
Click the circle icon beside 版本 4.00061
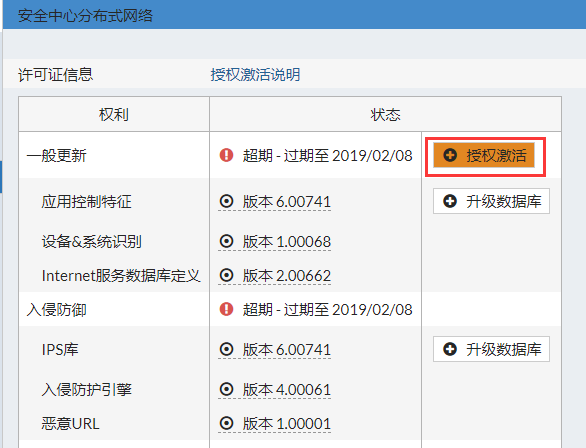[226, 389]
